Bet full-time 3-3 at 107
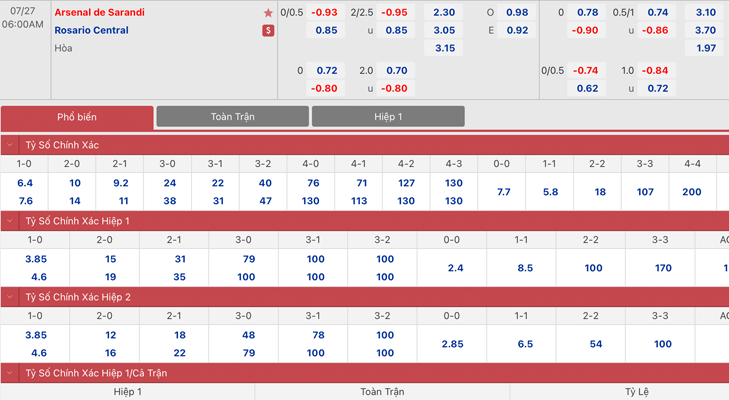The height and width of the screenshot is (400, 729). (x=644, y=192)
